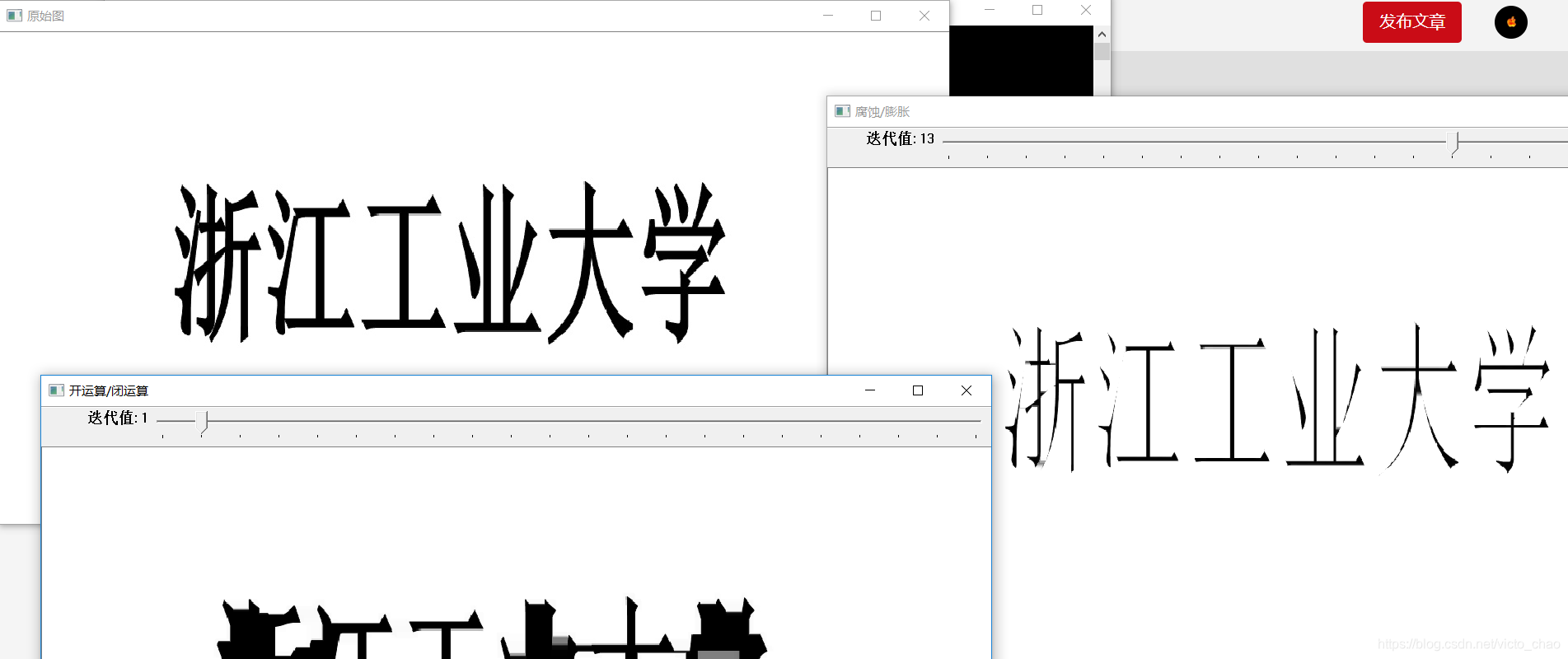Click the 腐蚀/膨胀 window title text
This screenshot has width=1568, height=659.
882,111
